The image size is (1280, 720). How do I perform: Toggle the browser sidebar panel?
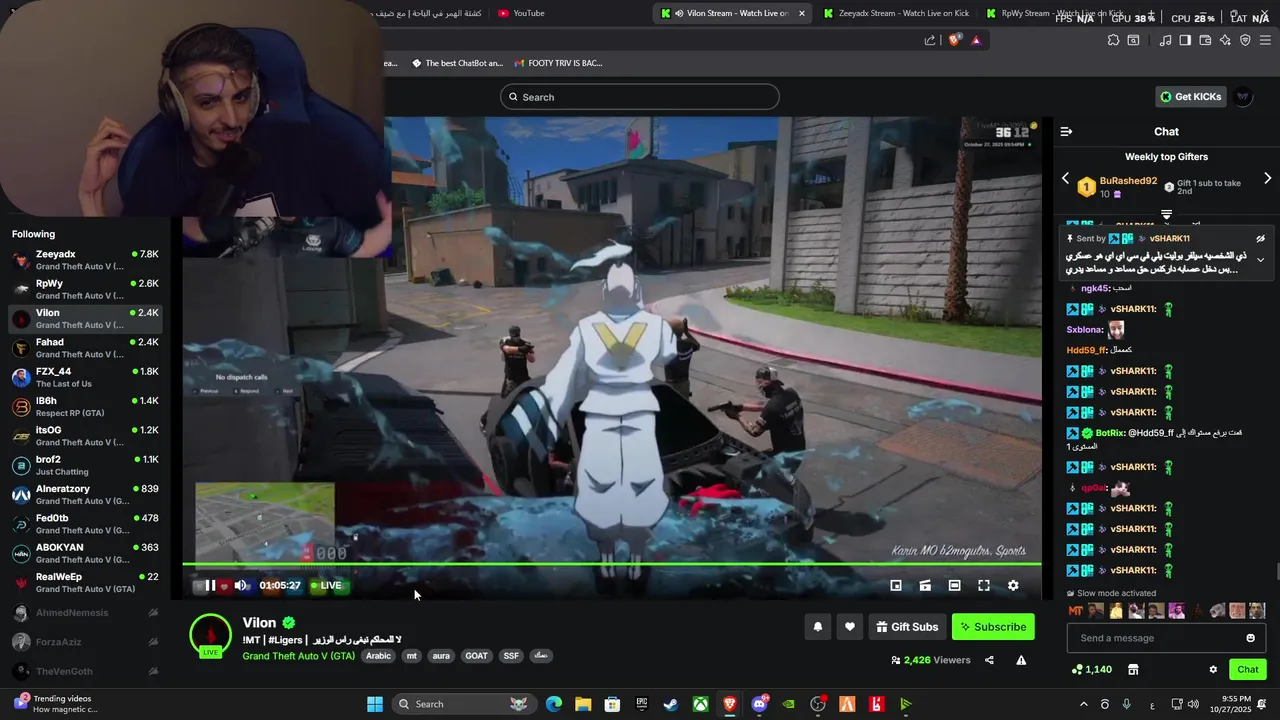1185,40
